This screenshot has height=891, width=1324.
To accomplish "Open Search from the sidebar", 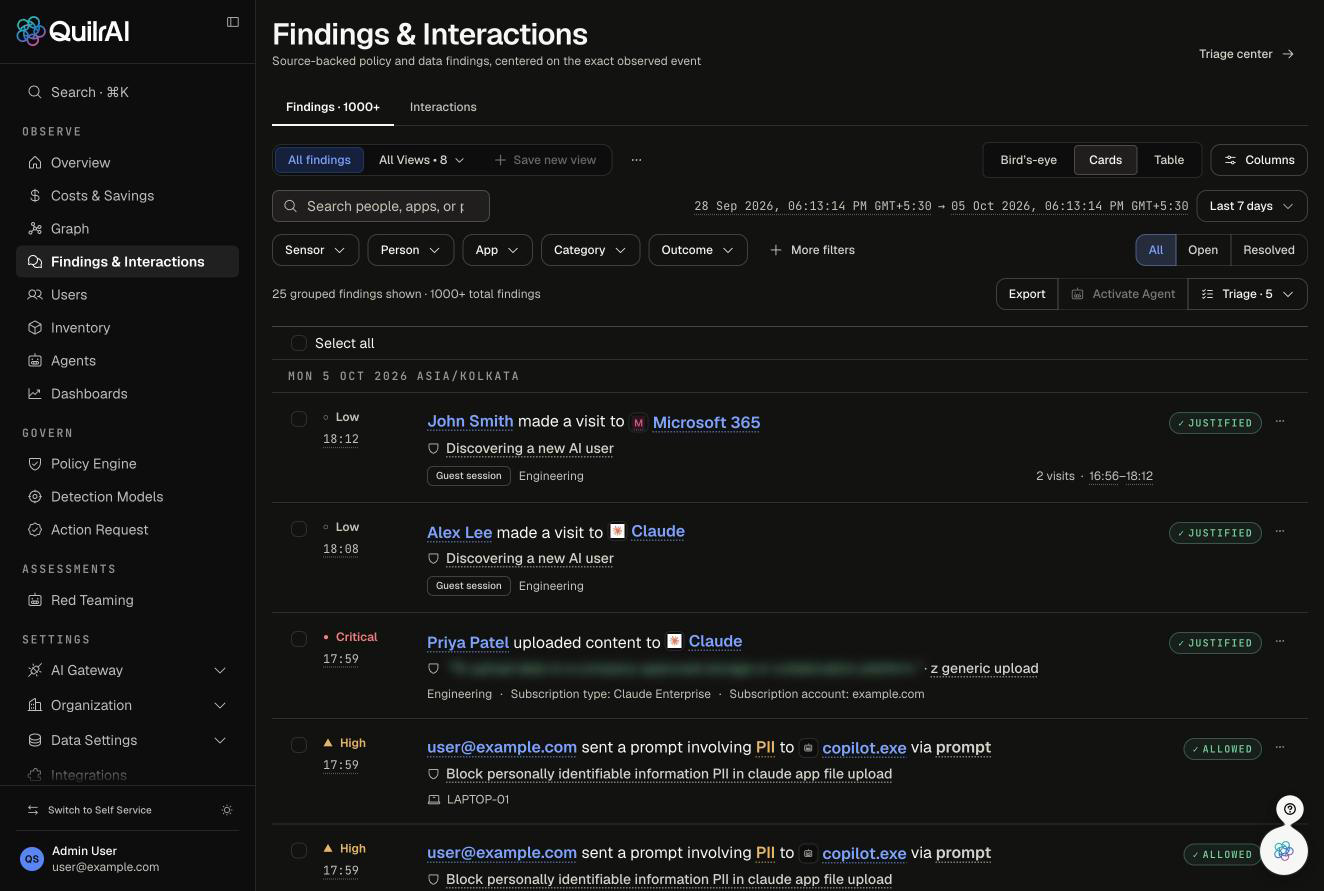I will pyautogui.click(x=127, y=92).
